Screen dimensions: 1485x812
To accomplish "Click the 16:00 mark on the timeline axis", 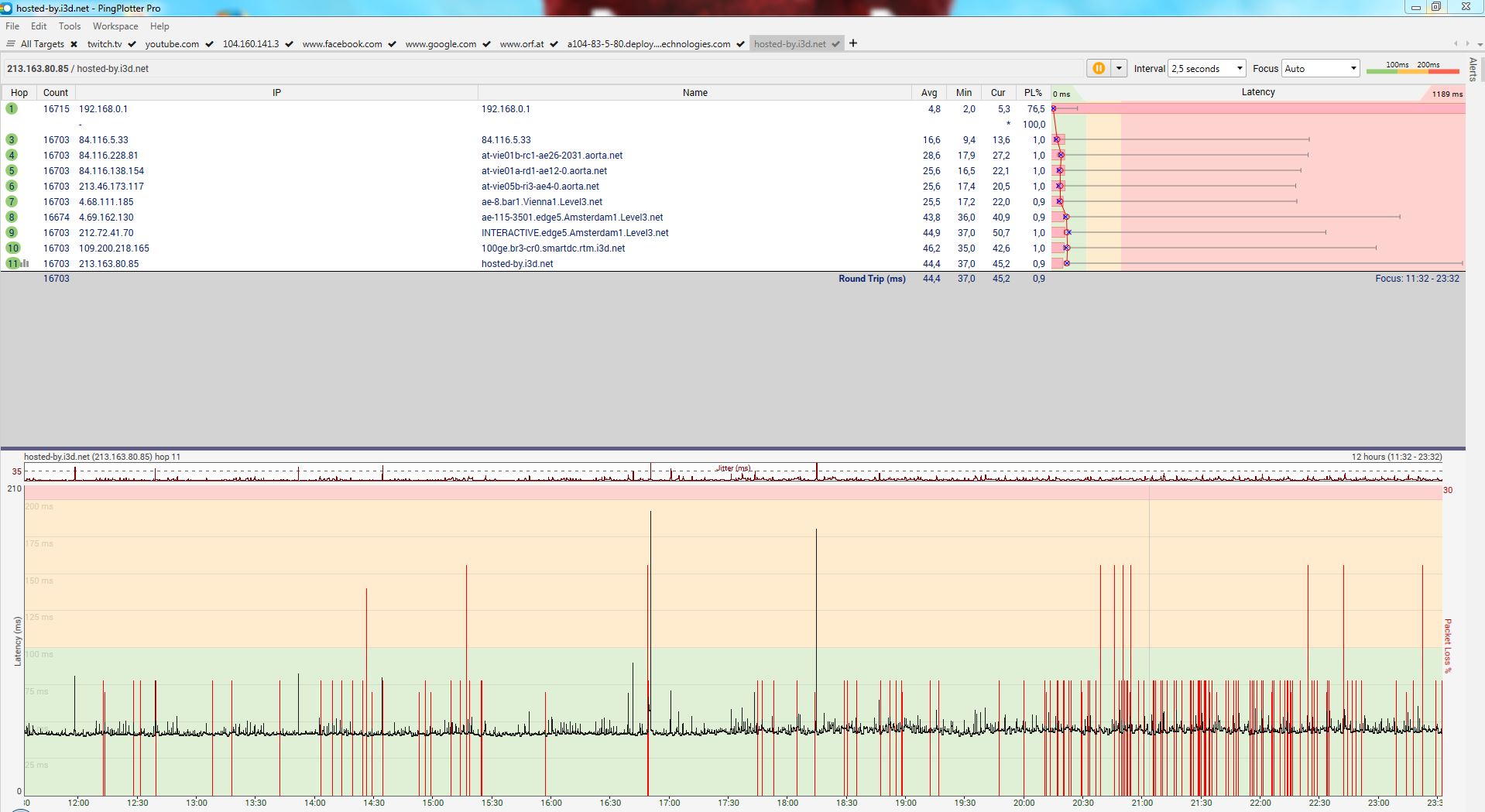I will pyautogui.click(x=550, y=803).
